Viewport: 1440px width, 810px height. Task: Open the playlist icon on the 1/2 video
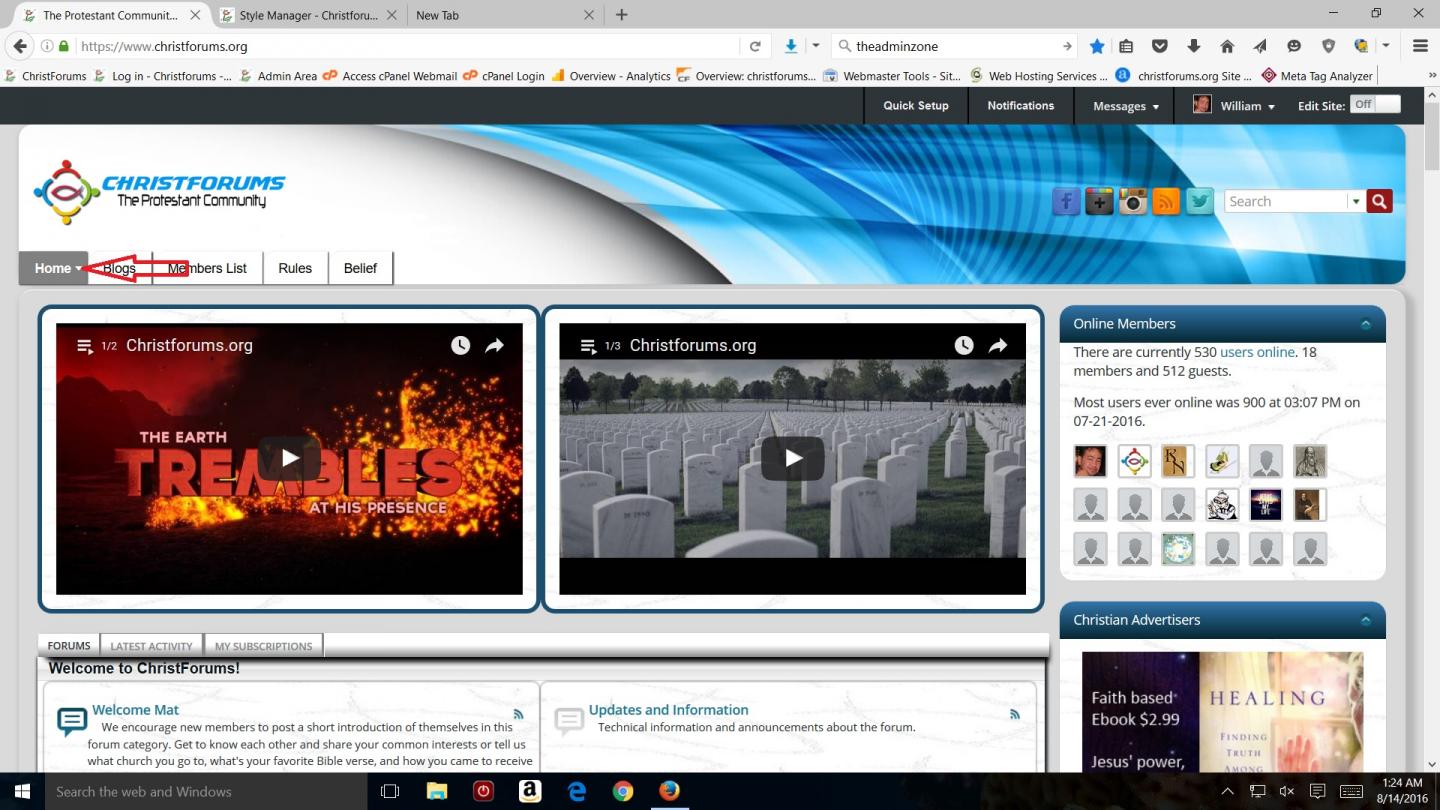pyautogui.click(x=86, y=346)
